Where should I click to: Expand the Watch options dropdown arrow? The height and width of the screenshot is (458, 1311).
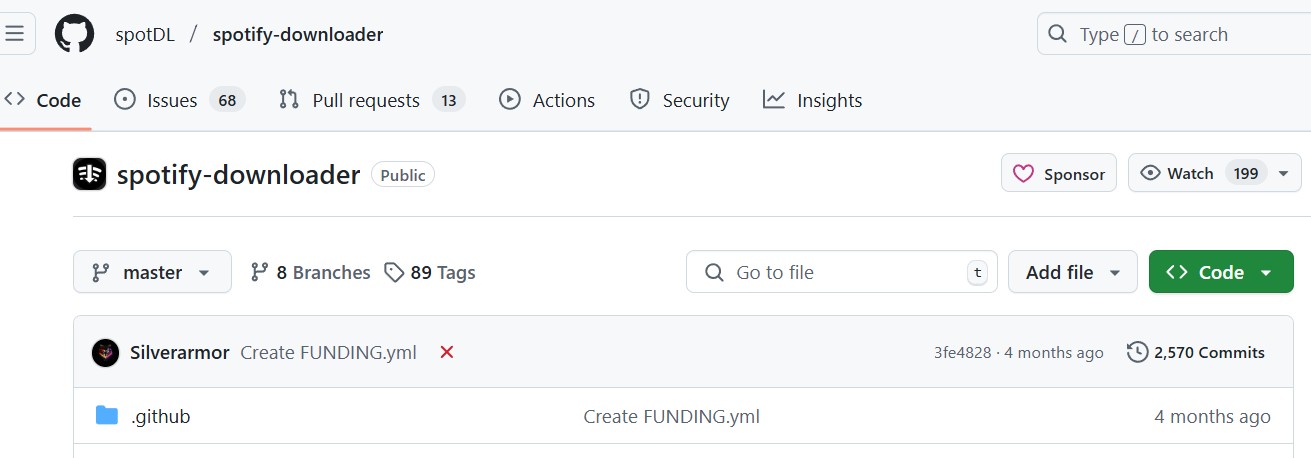1283,174
